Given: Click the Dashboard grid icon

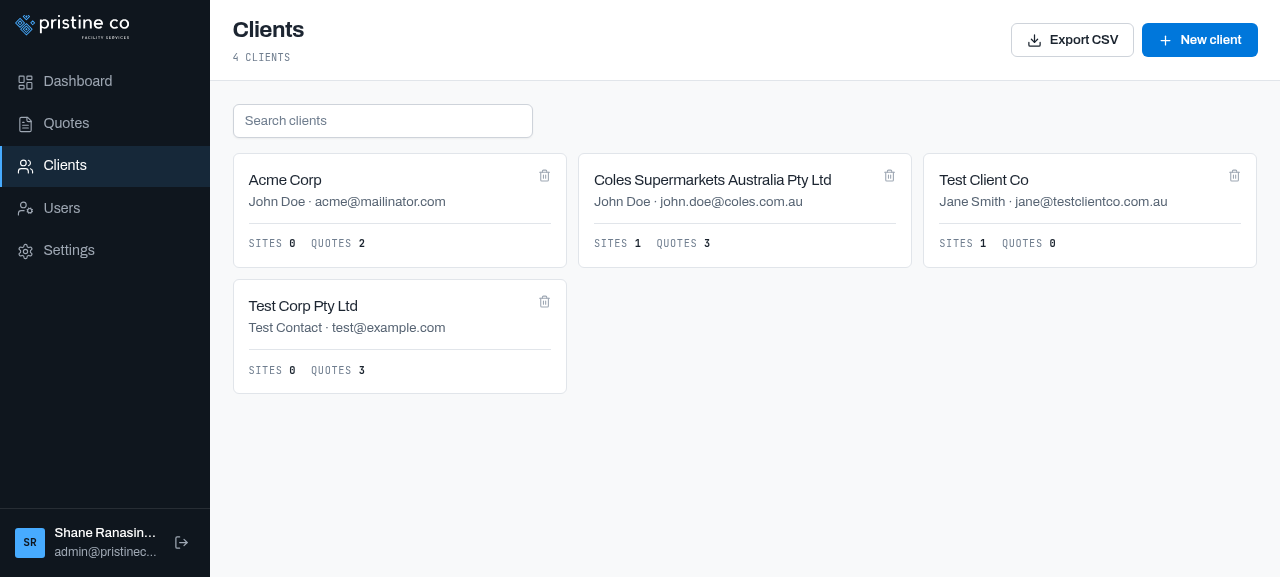Looking at the screenshot, I should (25, 82).
